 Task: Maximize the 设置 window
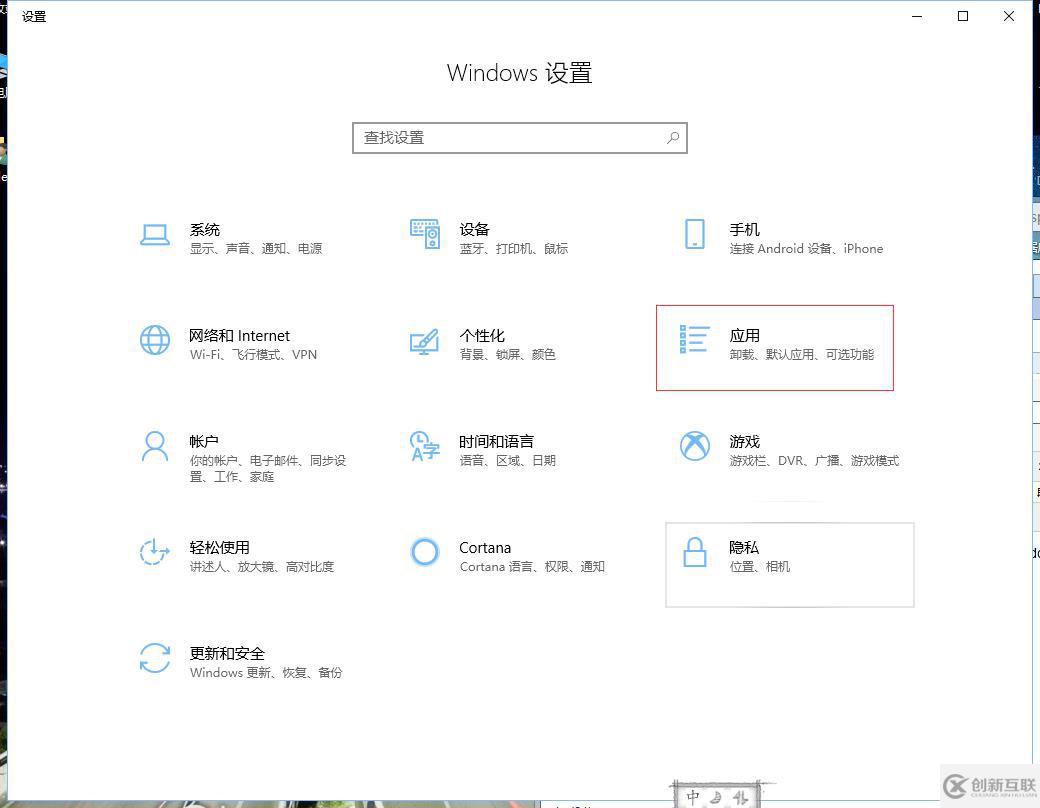[x=963, y=16]
